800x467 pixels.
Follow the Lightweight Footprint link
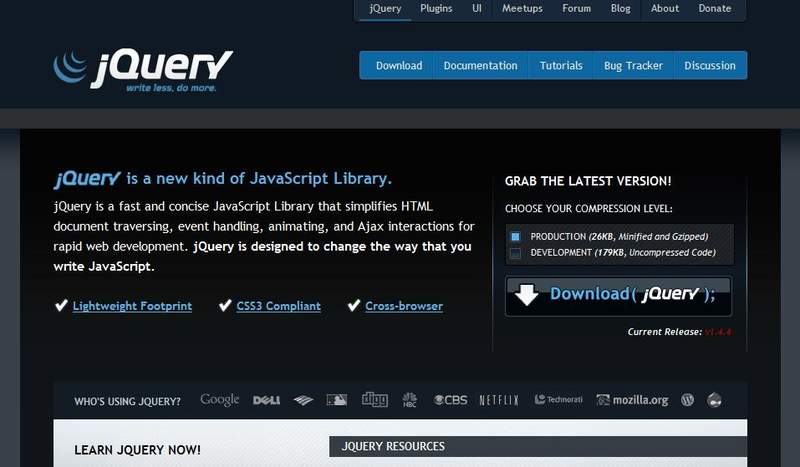(x=132, y=306)
